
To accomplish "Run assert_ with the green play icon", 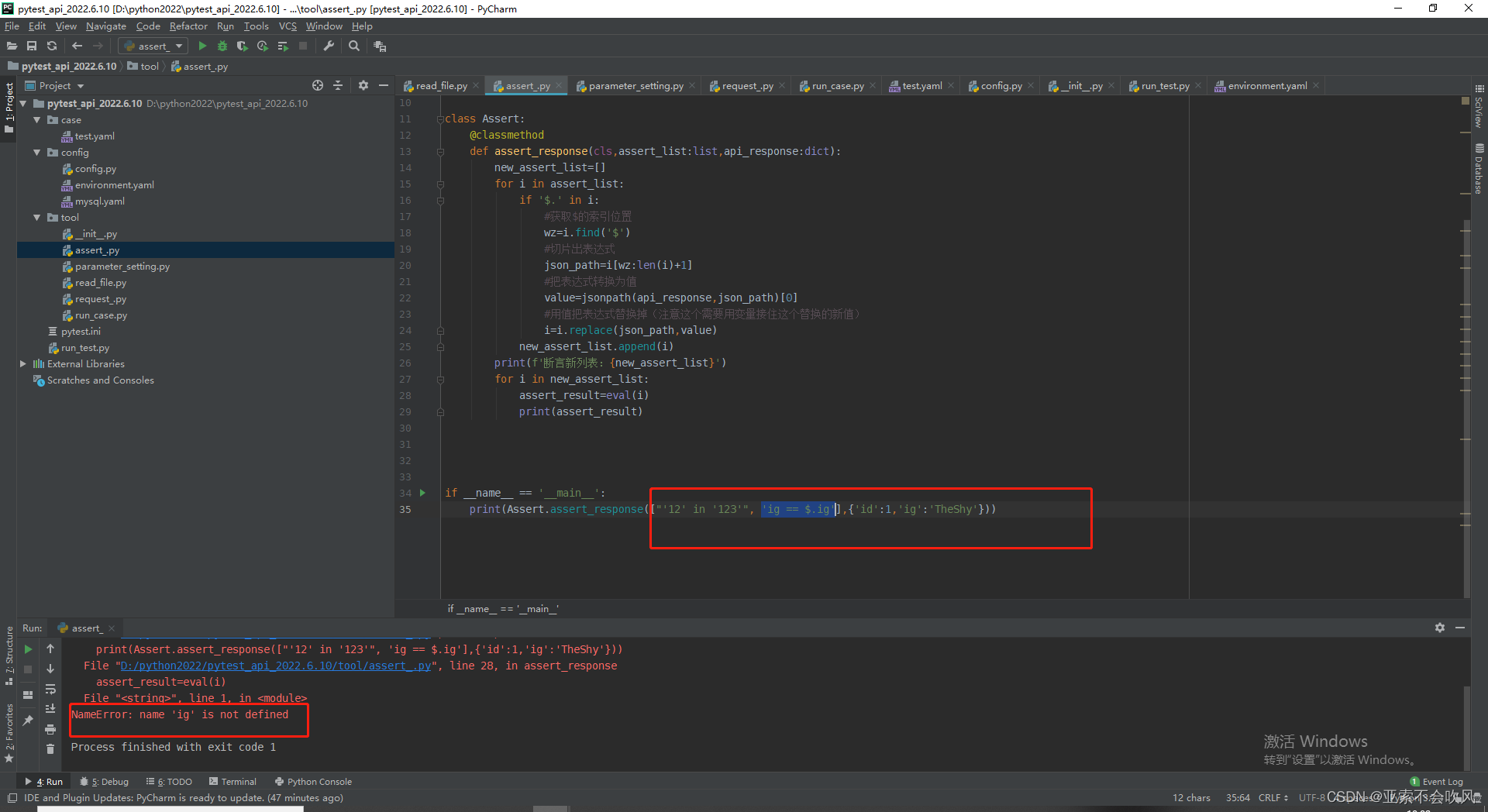I will [202, 46].
